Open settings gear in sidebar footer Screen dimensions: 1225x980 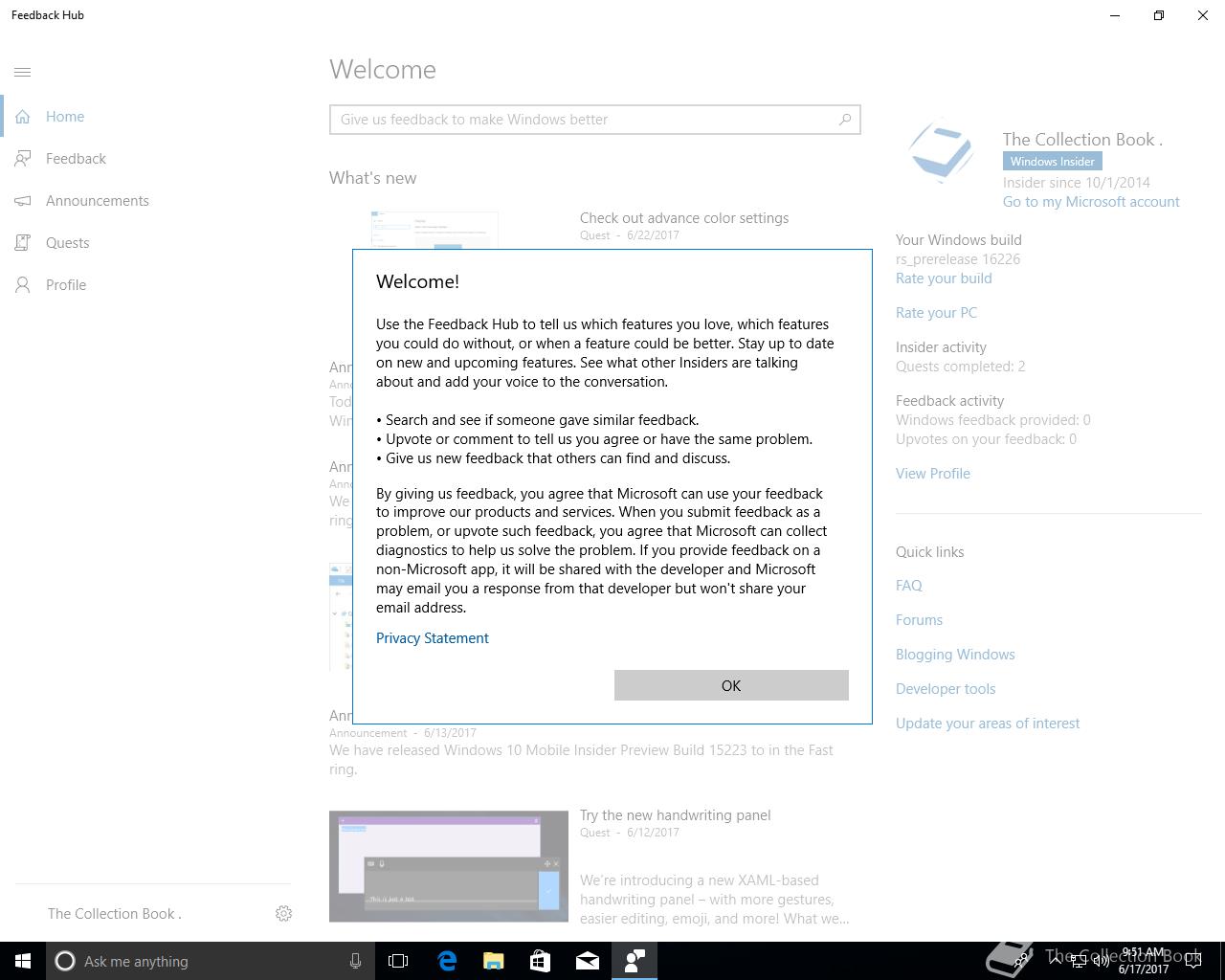(283, 914)
